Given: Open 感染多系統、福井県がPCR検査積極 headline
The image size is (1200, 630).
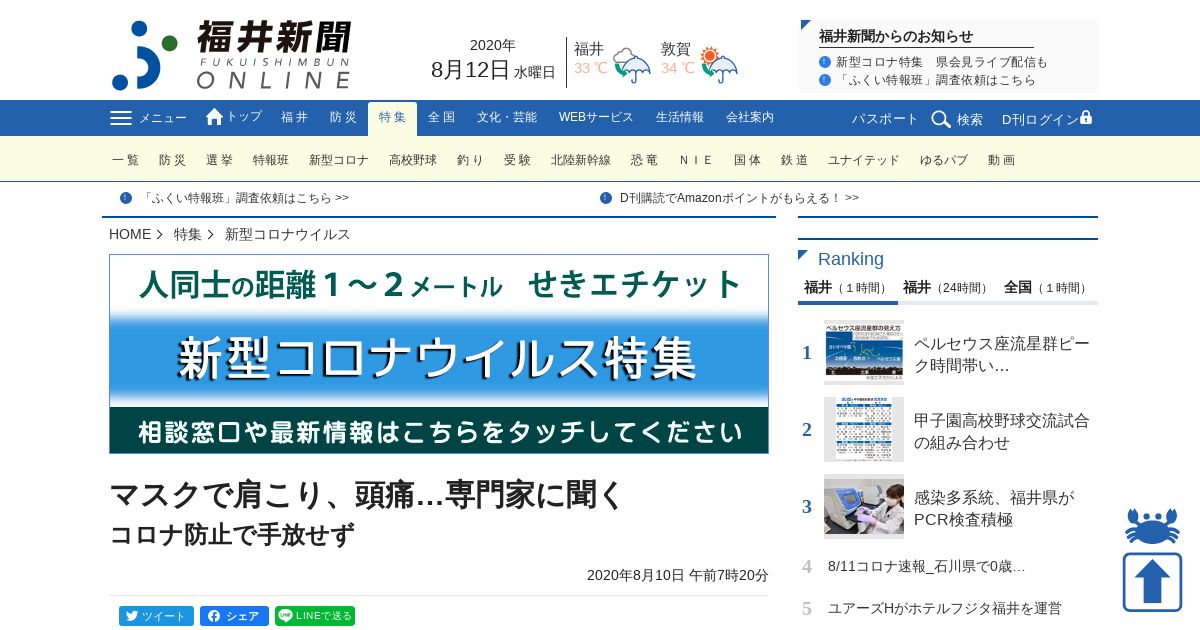Looking at the screenshot, I should coord(994,508).
